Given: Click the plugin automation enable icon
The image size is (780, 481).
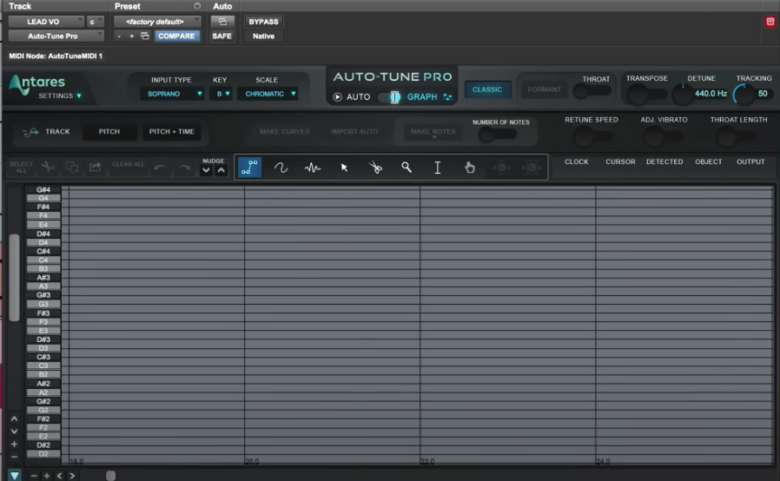Looking at the screenshot, I should (x=222, y=21).
